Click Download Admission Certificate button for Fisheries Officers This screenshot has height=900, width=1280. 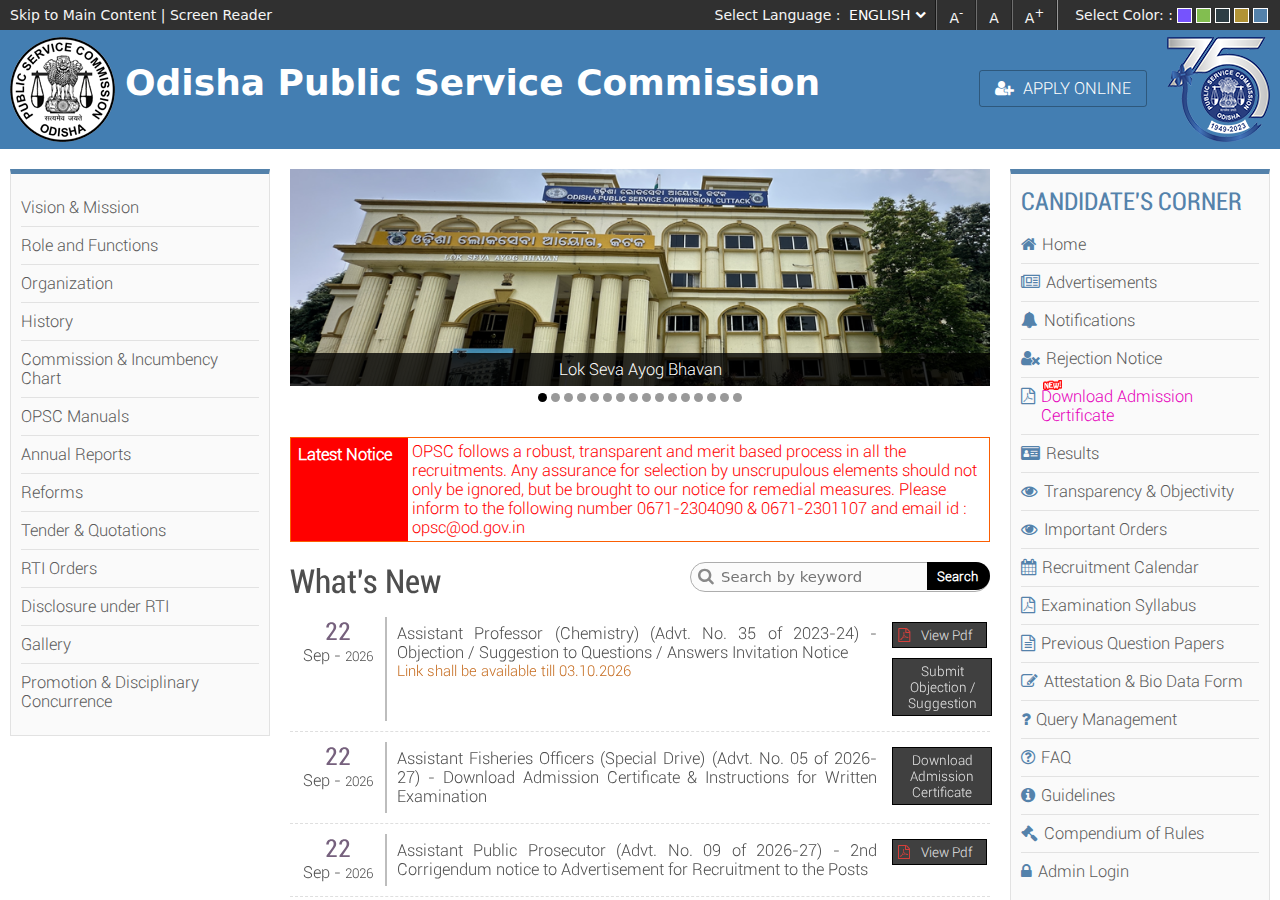pyautogui.click(x=942, y=776)
